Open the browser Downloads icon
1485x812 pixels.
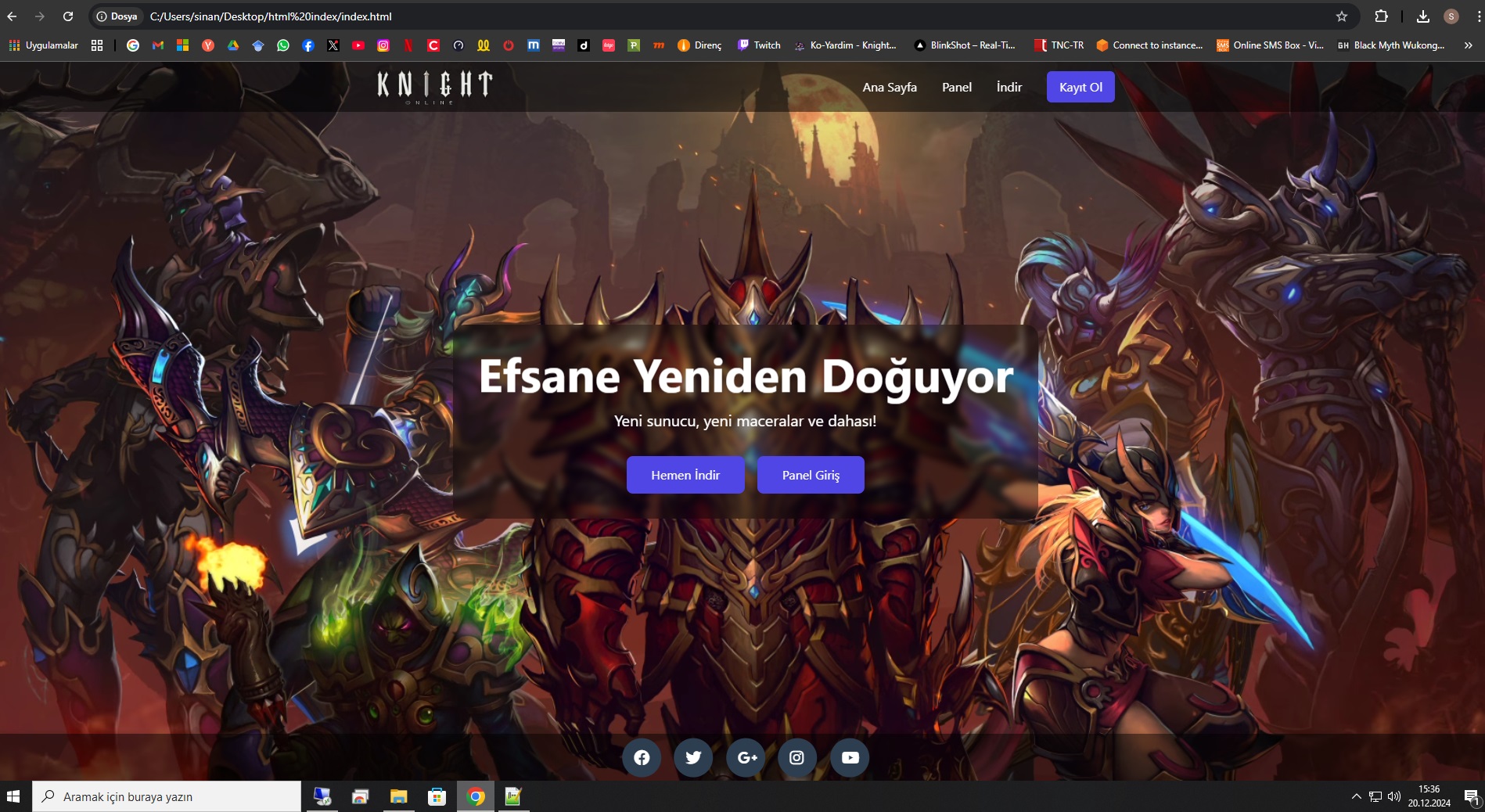click(1423, 16)
